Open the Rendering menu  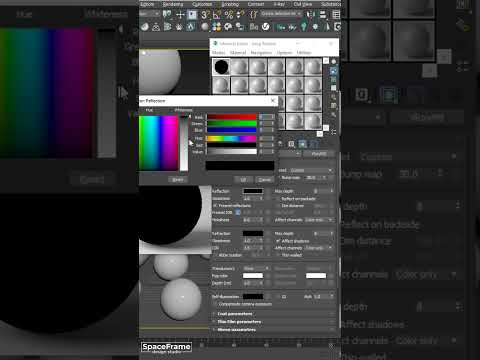pos(173,4)
